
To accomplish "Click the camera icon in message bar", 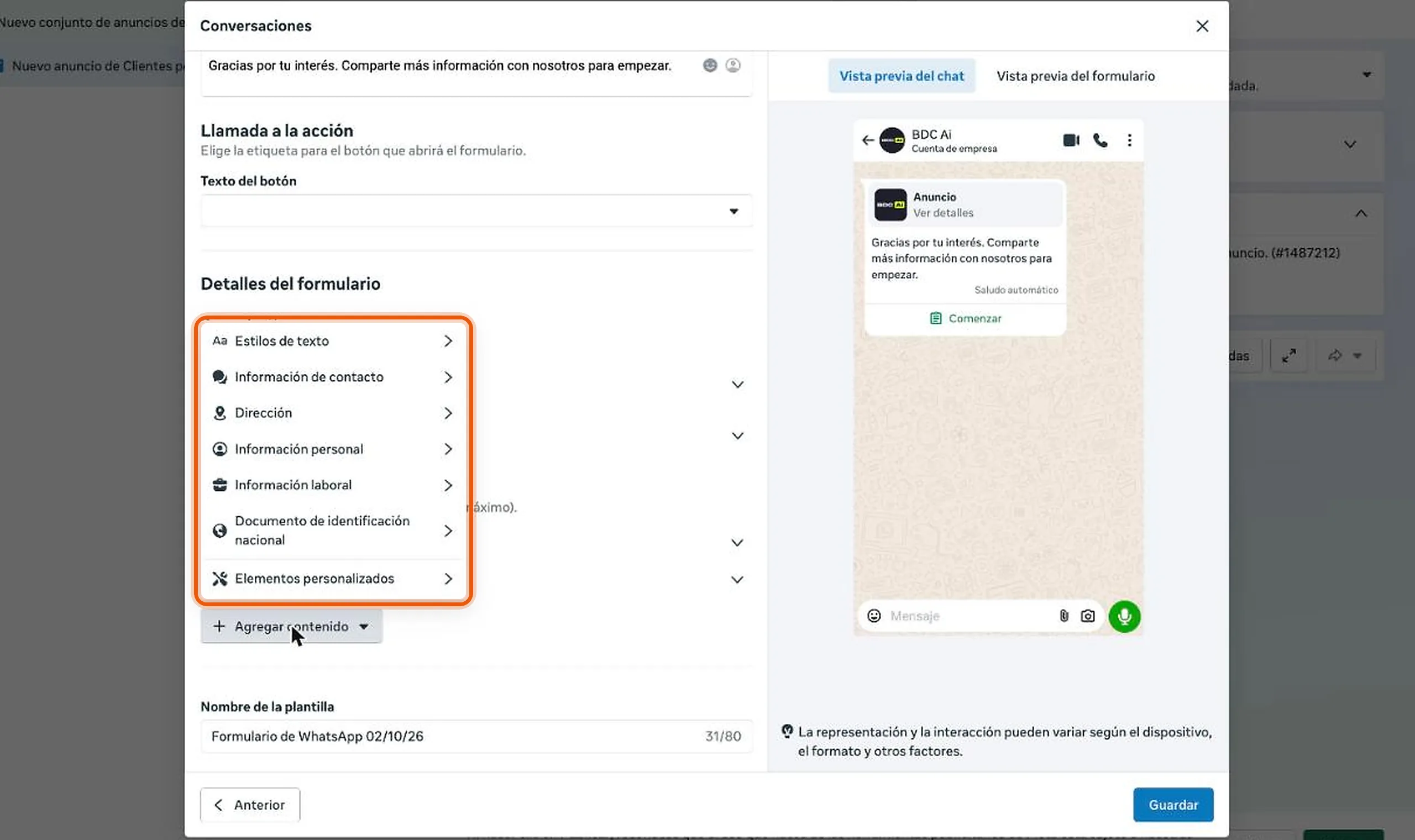I will (1087, 616).
